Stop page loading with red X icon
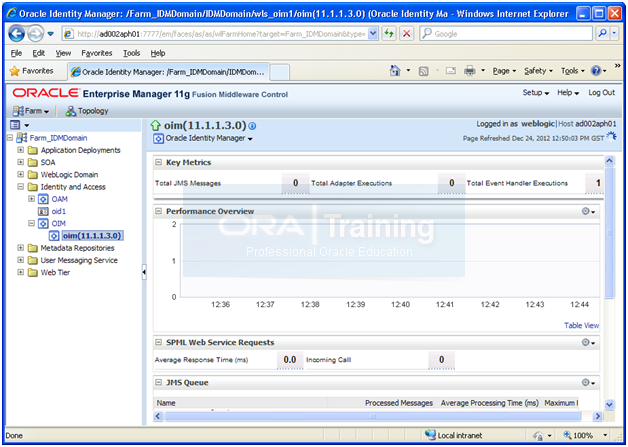The height and width of the screenshot is (447, 628). [x=407, y=34]
